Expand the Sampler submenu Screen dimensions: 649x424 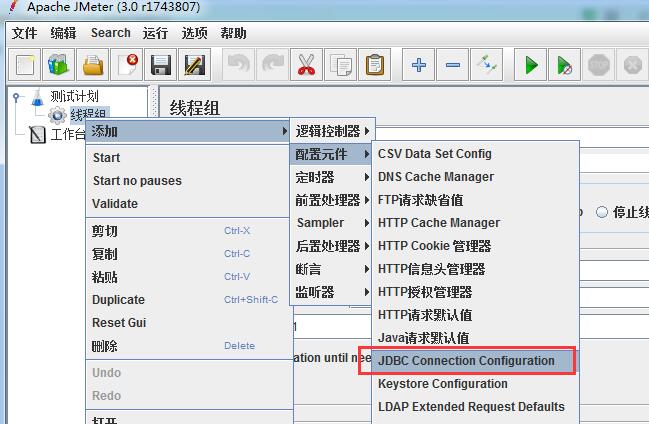pyautogui.click(x=331, y=223)
